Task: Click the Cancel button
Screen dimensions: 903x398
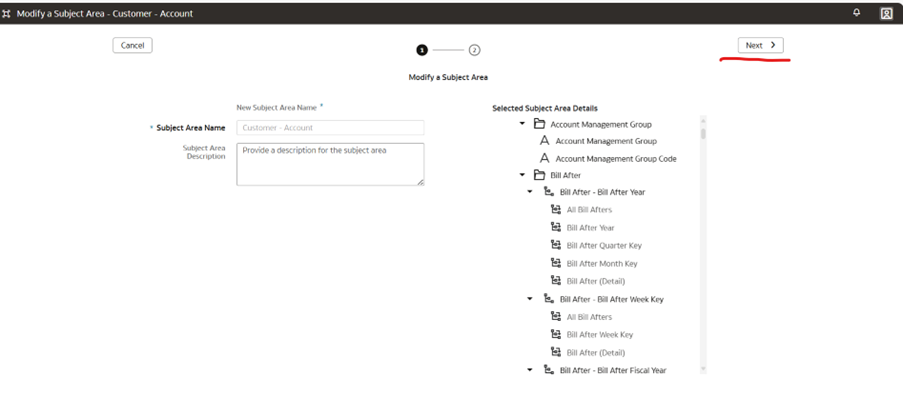Action: click(132, 46)
